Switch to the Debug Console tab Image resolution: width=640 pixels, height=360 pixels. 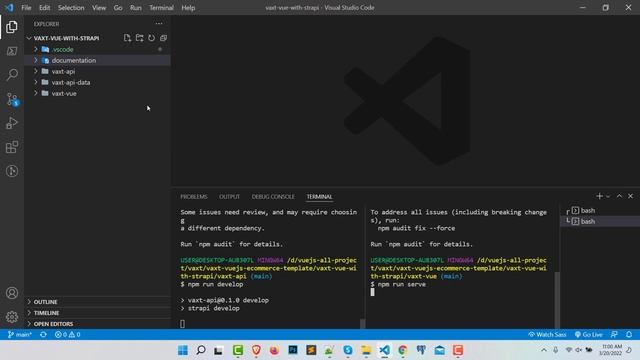[273, 197]
